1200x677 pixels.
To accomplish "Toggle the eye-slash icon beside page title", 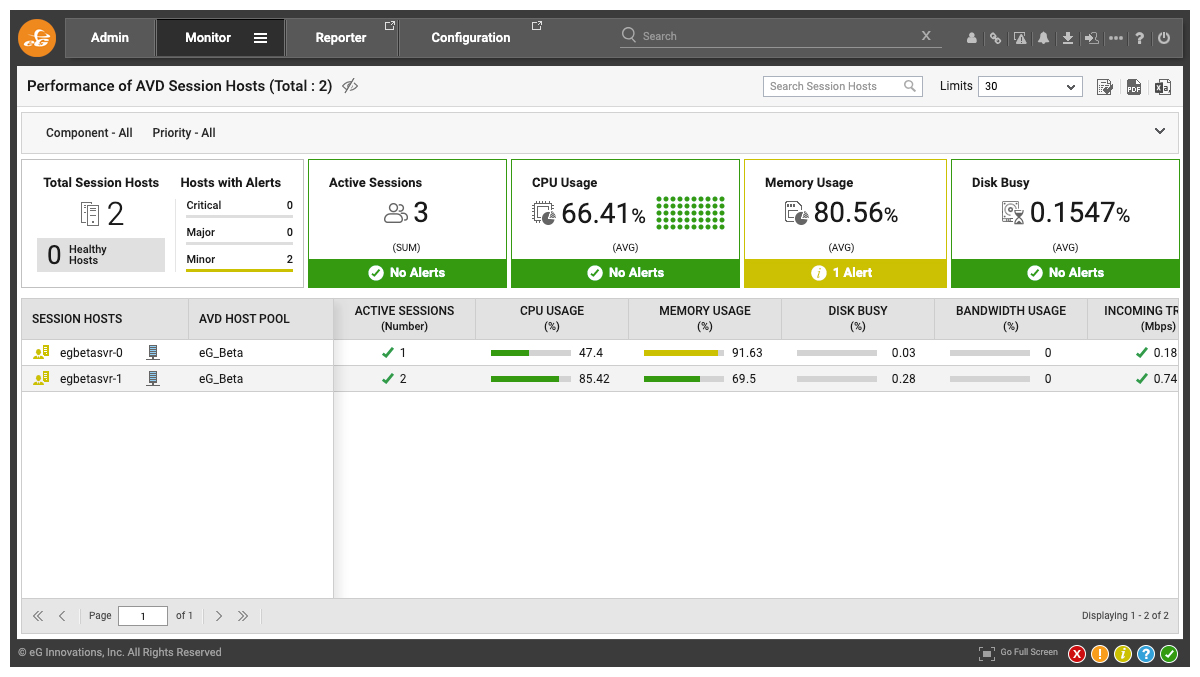I will (350, 86).
